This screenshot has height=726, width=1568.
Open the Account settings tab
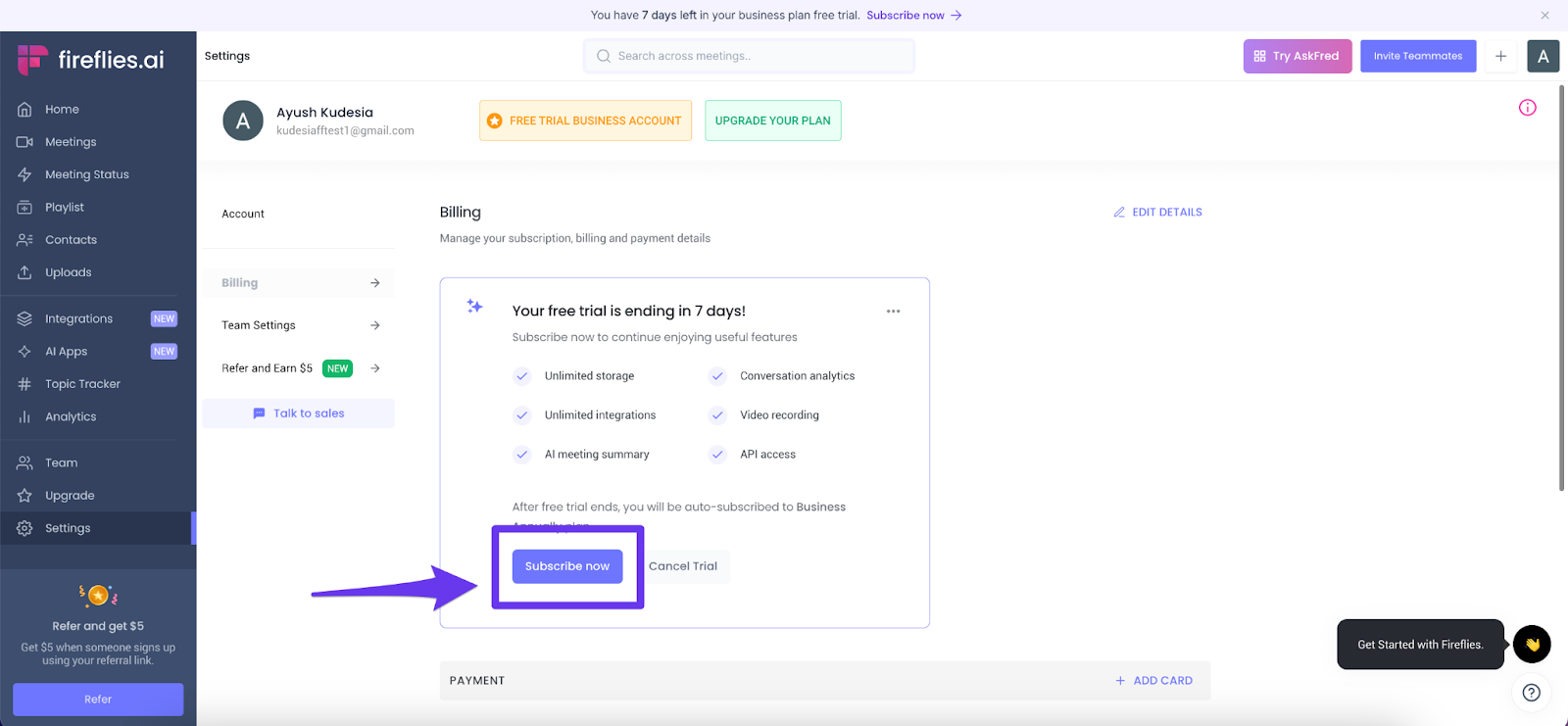click(243, 214)
